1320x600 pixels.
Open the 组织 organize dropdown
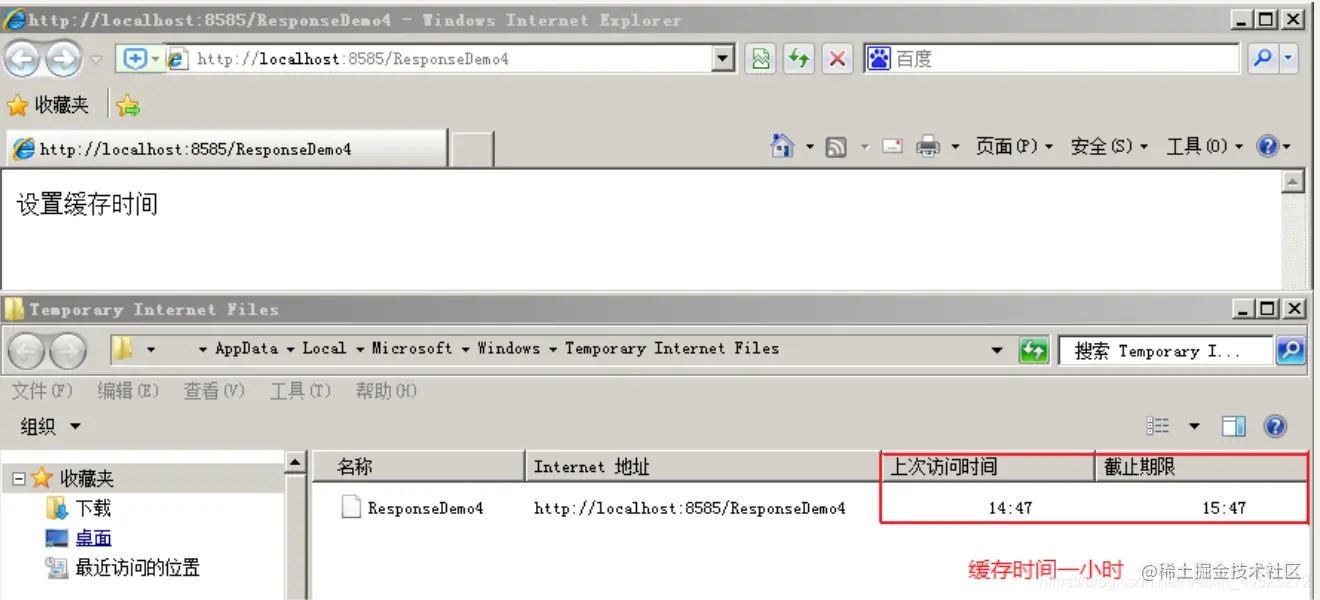[x=50, y=427]
